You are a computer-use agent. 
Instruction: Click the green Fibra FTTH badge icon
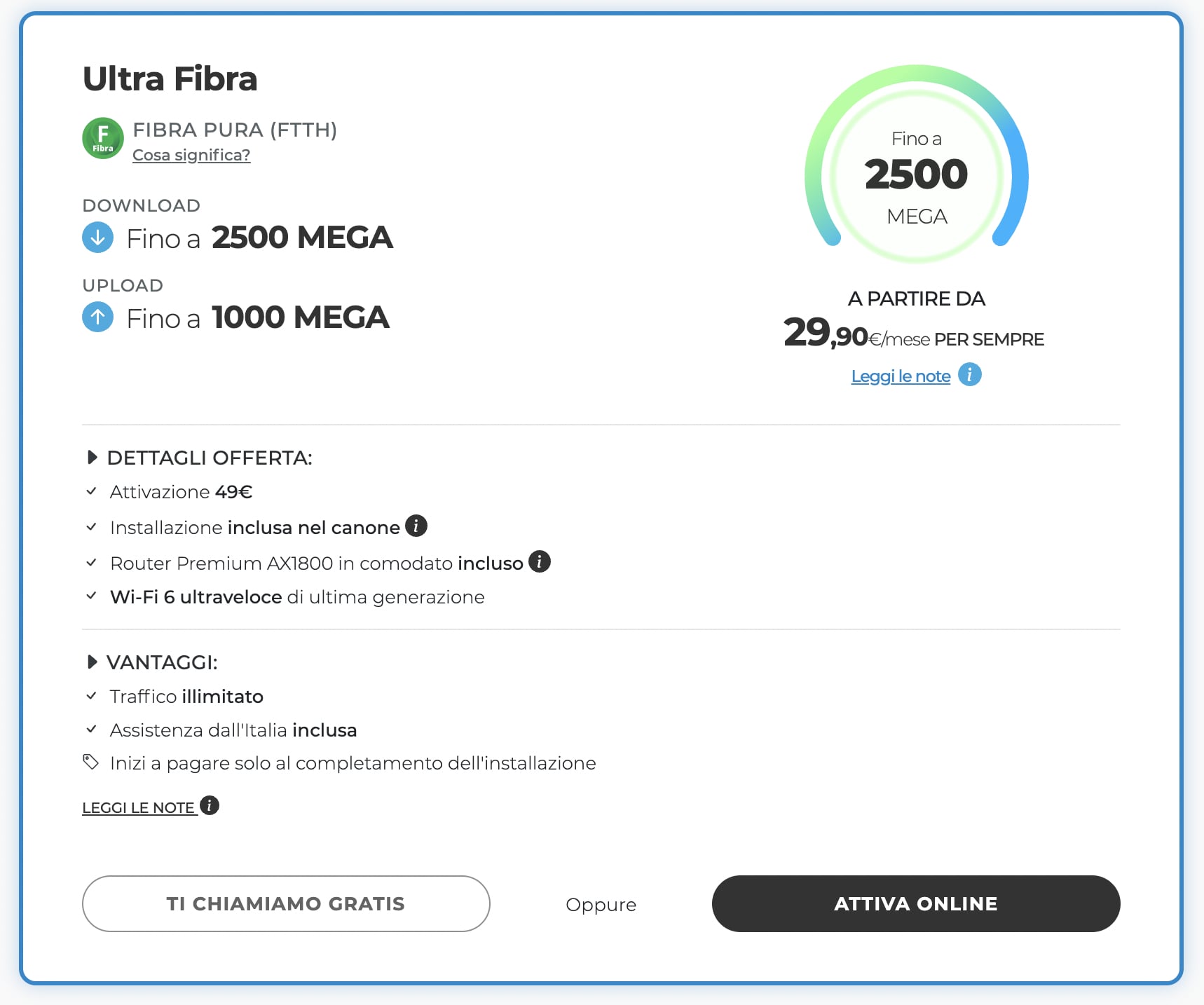[x=103, y=138]
